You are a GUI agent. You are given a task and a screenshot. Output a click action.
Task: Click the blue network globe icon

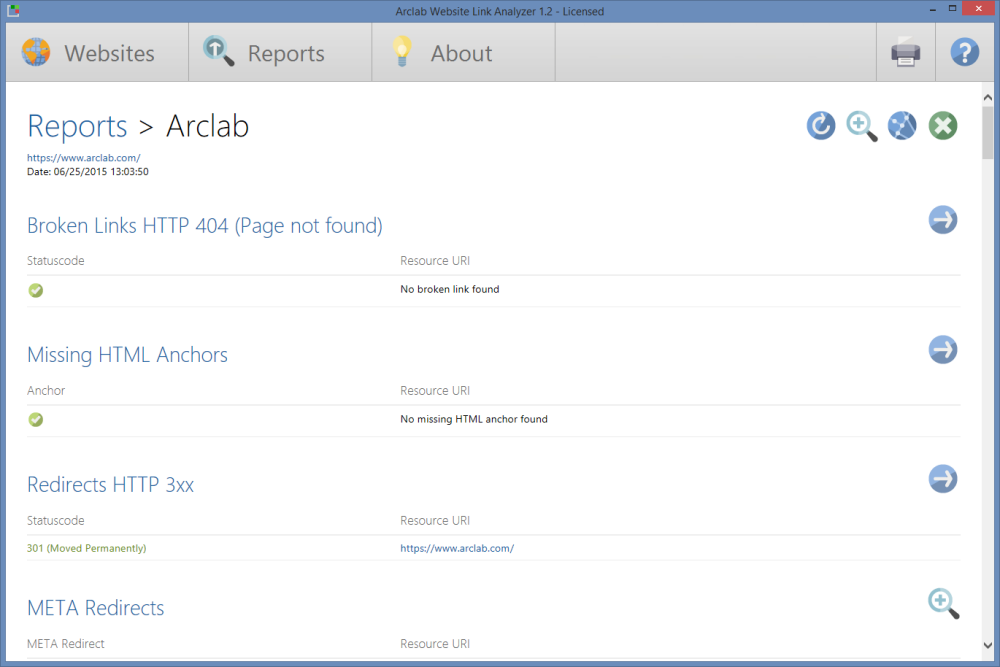[x=902, y=126]
